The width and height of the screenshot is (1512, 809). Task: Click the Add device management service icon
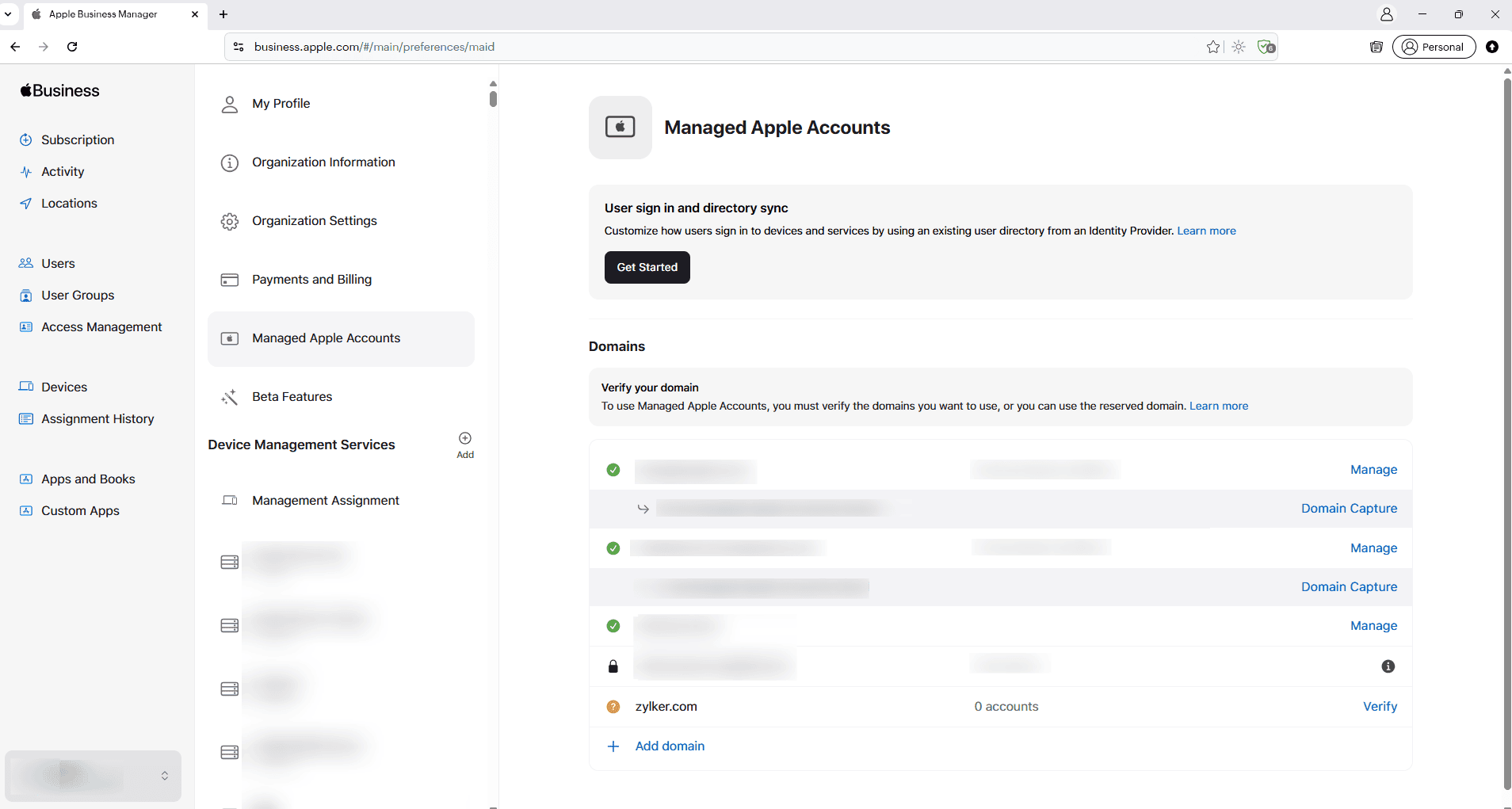pos(465,439)
